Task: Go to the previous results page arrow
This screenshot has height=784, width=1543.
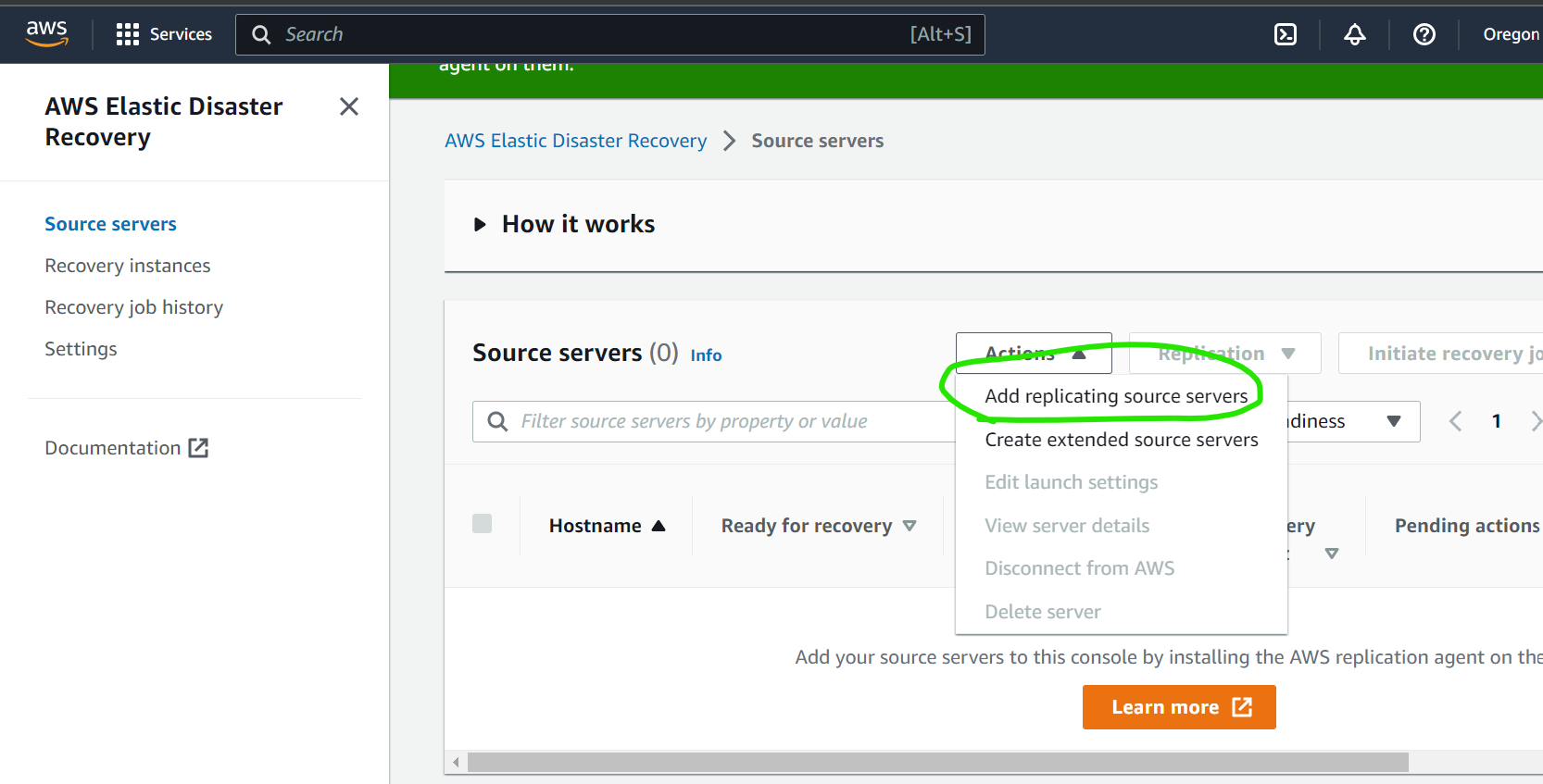Action: 1455,421
